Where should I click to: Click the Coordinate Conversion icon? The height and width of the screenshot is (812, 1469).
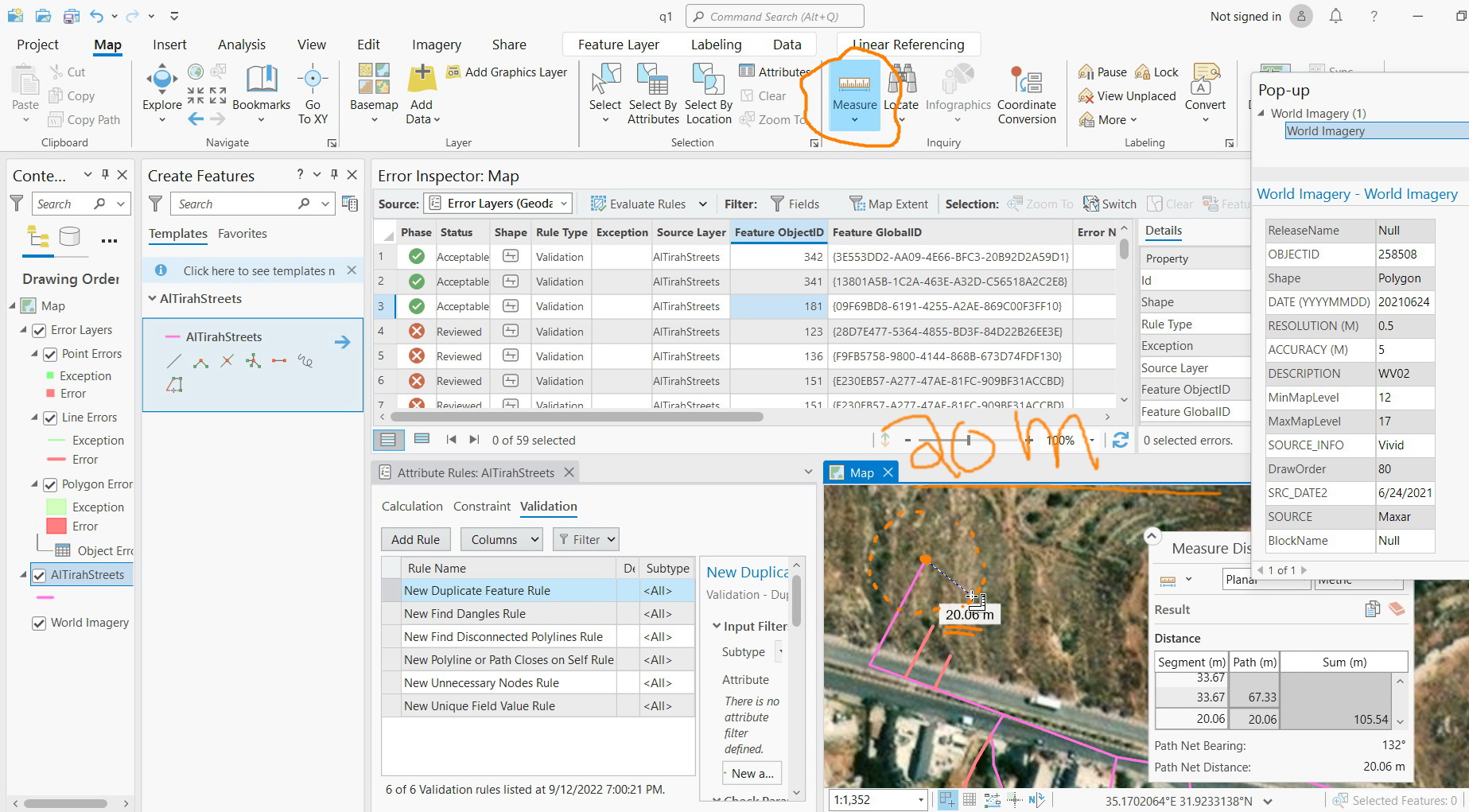tap(1026, 80)
